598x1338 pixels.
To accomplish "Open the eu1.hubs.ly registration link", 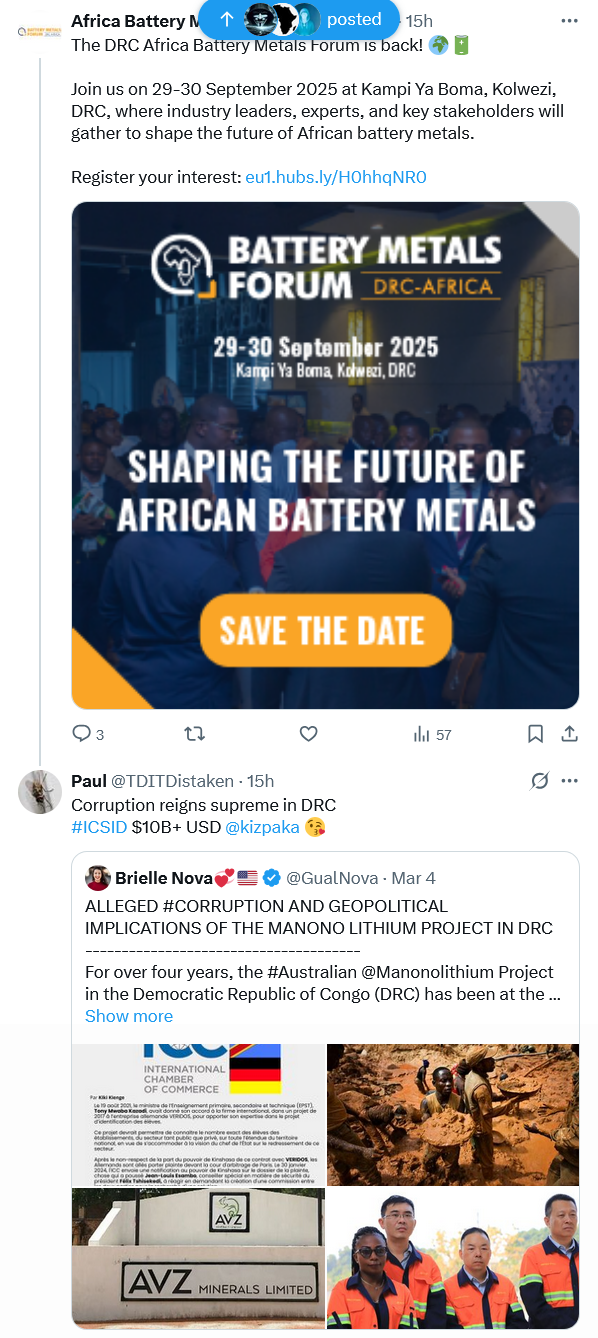I will pos(336,177).
